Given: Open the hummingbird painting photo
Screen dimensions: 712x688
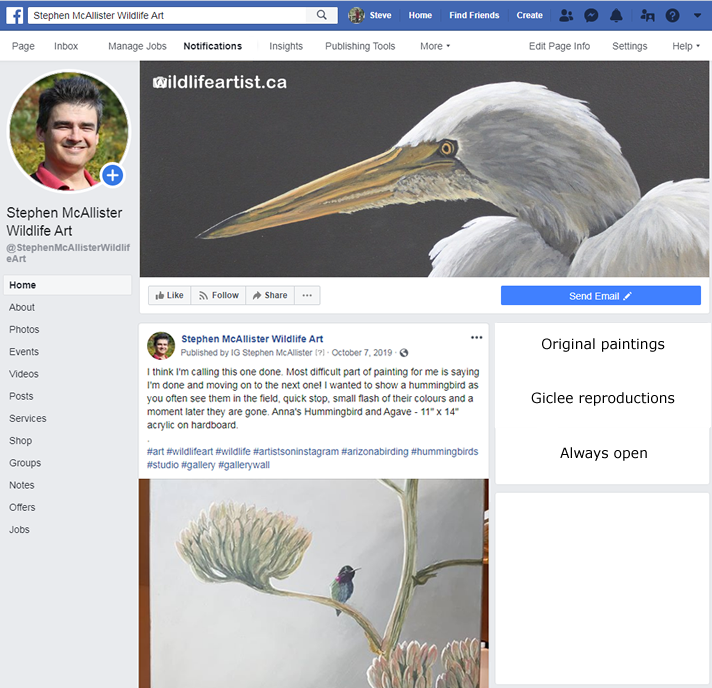Looking at the screenshot, I should tap(313, 582).
